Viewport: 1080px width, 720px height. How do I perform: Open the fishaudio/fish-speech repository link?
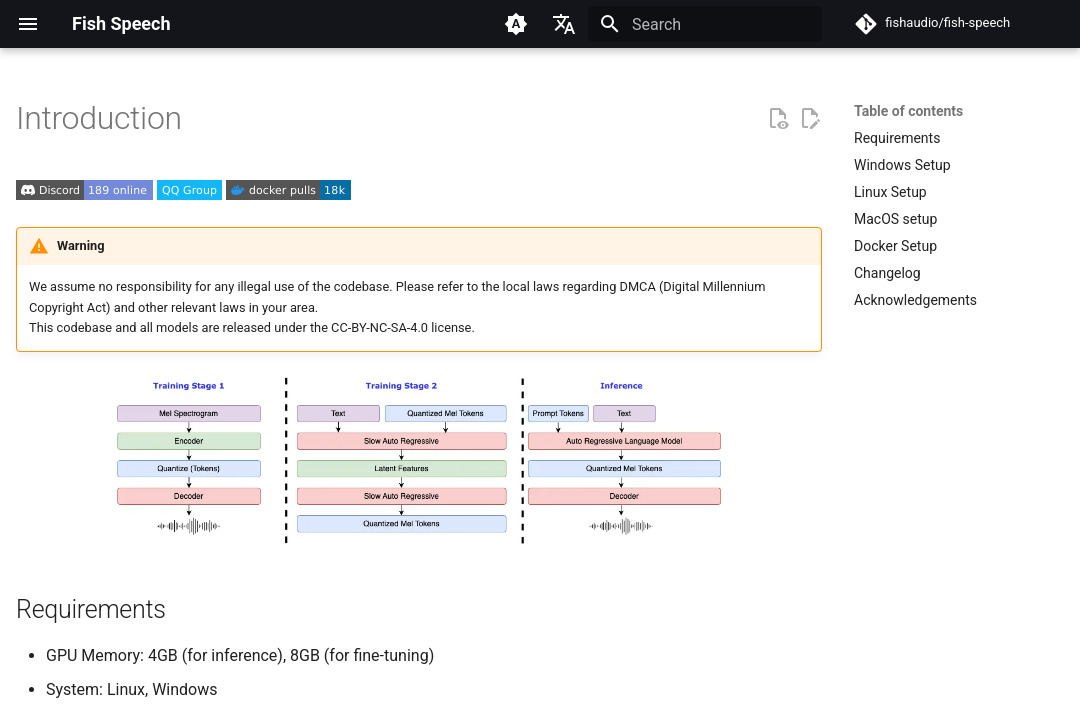pyautogui.click(x=933, y=23)
